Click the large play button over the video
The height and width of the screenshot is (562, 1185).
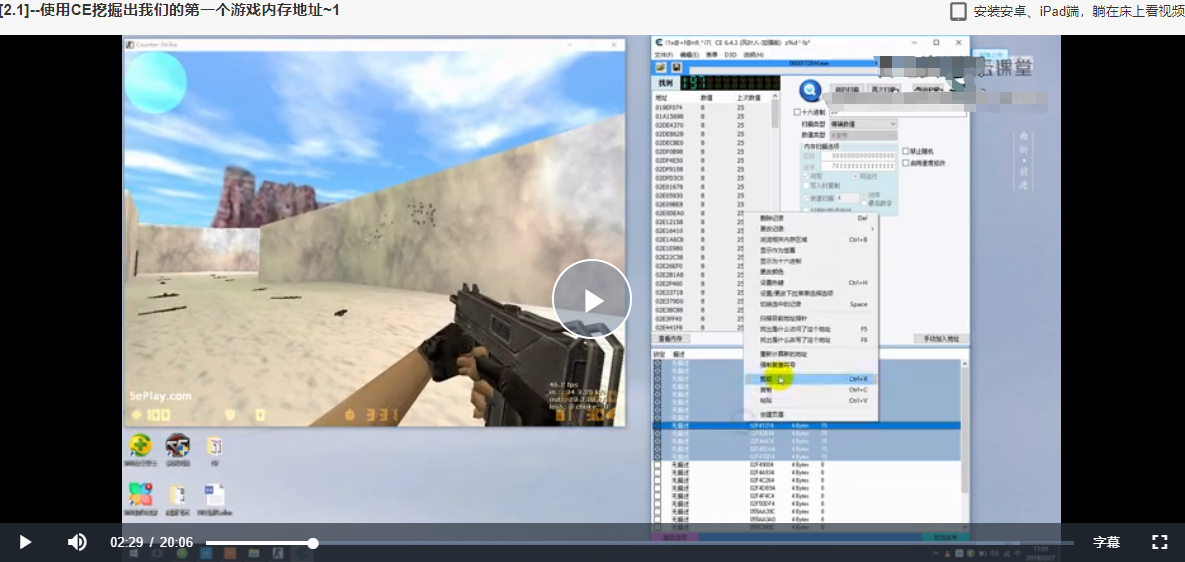[x=592, y=299]
